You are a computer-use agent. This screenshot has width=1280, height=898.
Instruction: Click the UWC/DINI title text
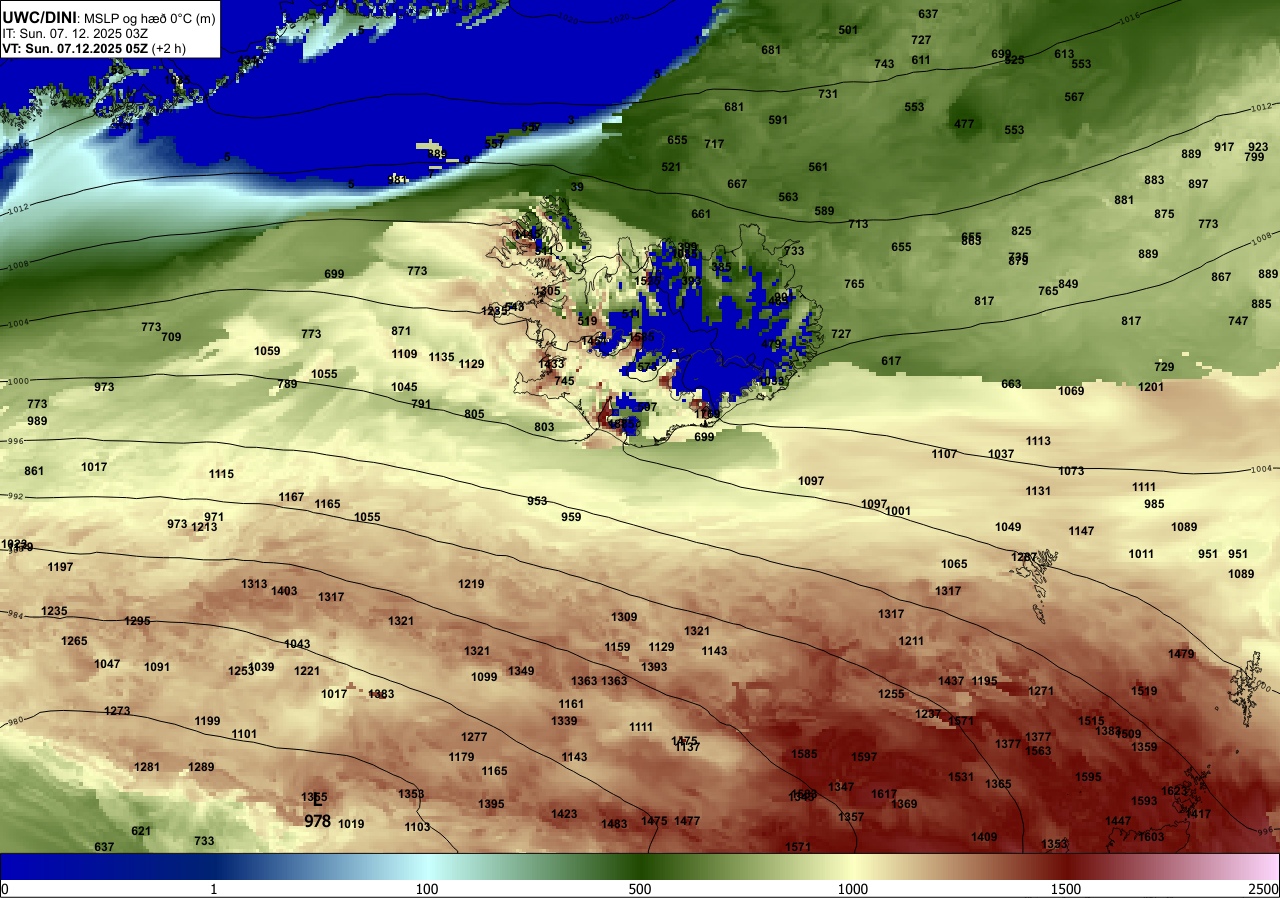coord(41,16)
